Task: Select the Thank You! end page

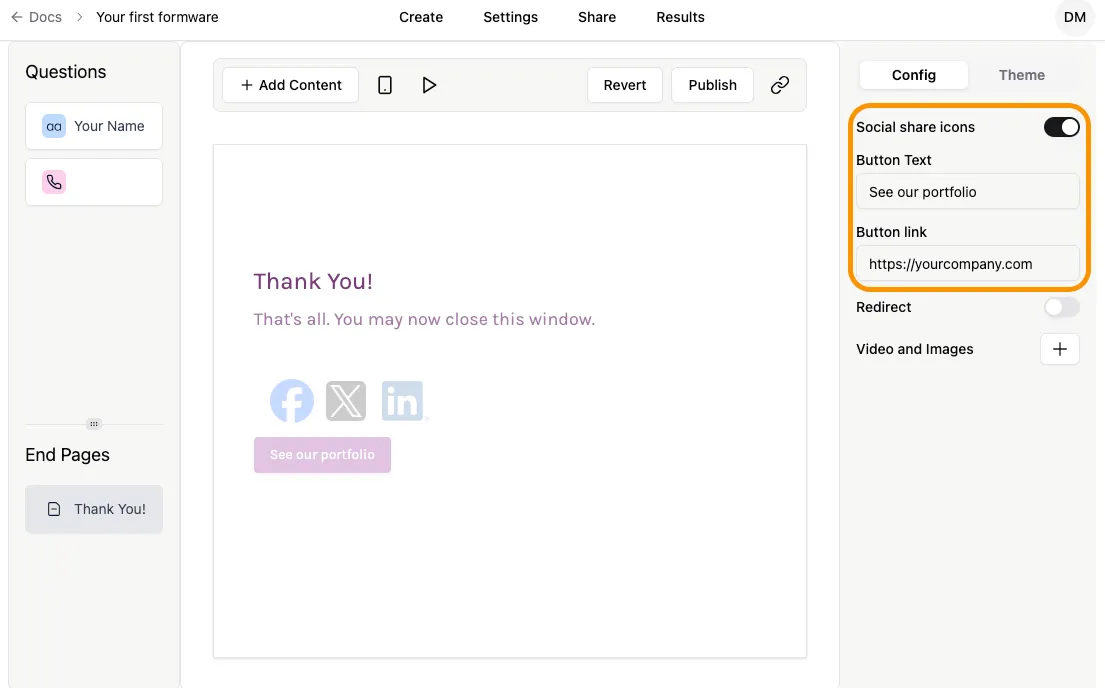Action: (94, 509)
